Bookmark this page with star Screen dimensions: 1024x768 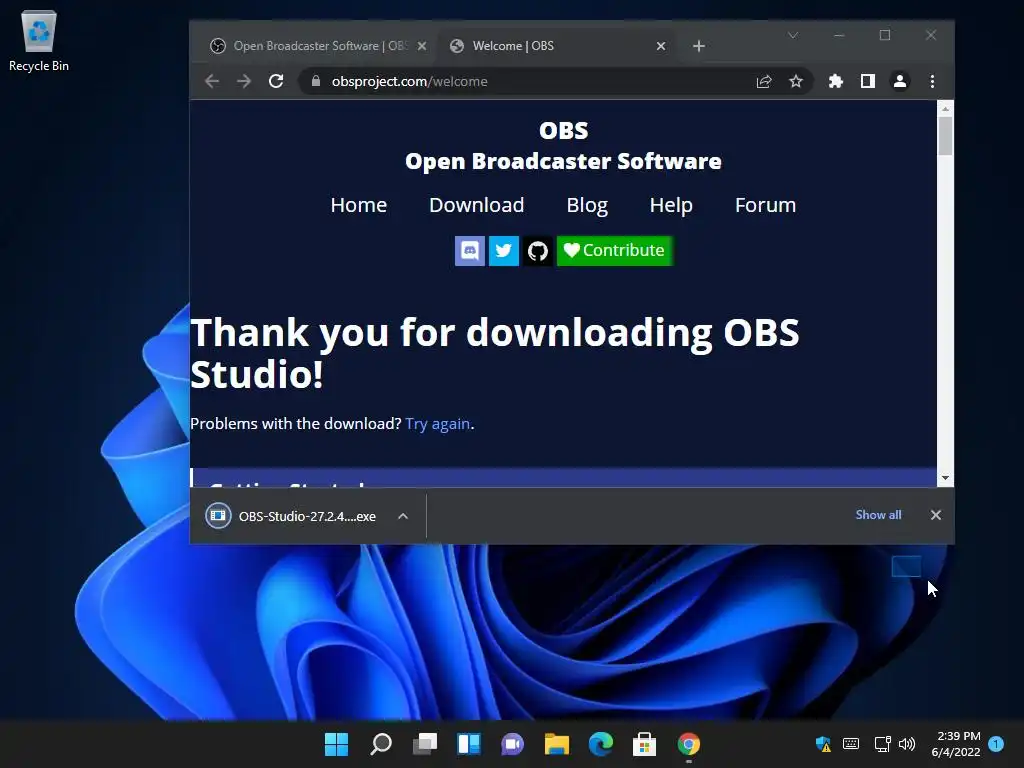tap(795, 81)
